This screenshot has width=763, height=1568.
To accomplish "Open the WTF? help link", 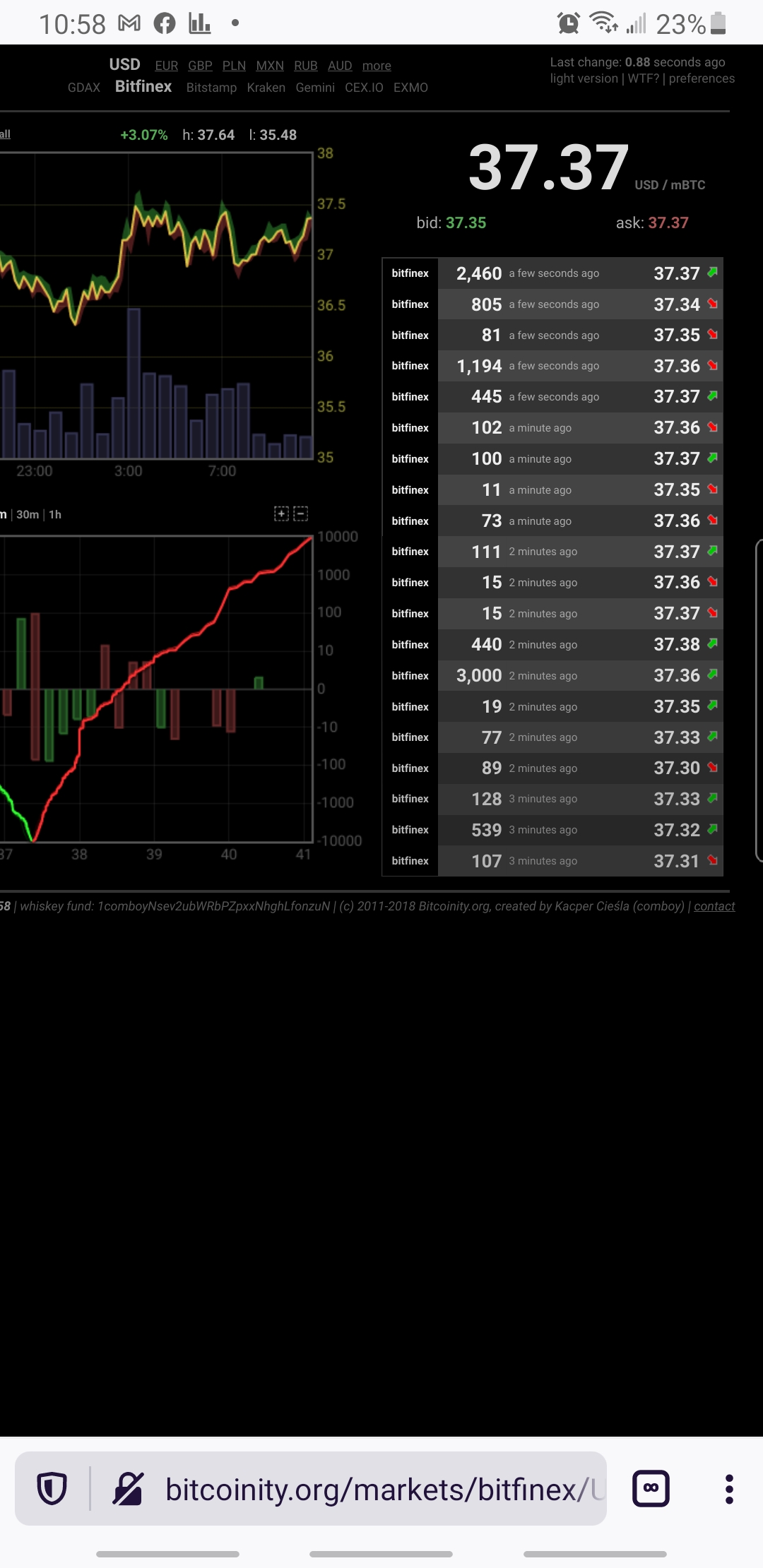I will [644, 78].
